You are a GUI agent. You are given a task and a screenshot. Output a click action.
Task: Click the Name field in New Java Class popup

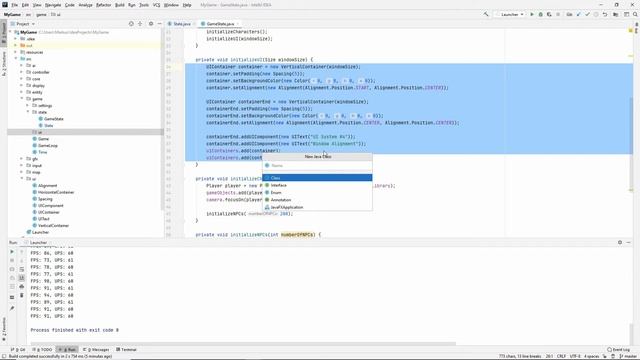[x=317, y=165]
